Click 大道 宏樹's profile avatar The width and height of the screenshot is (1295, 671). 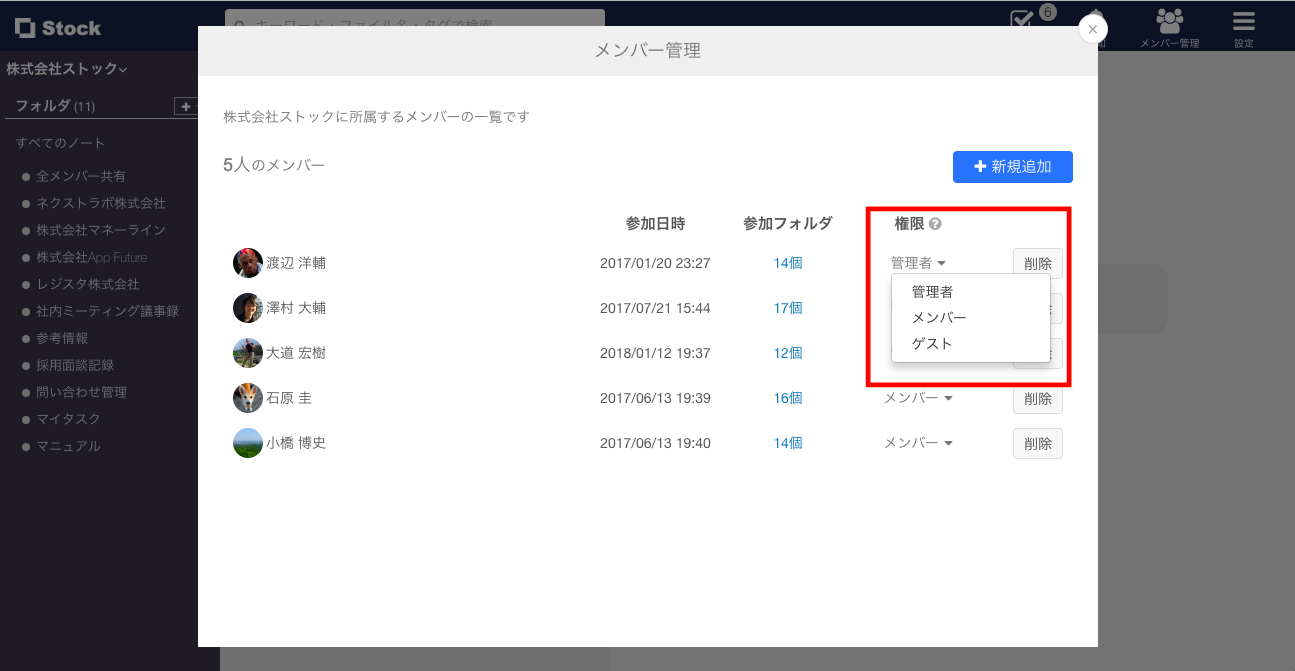pos(248,352)
